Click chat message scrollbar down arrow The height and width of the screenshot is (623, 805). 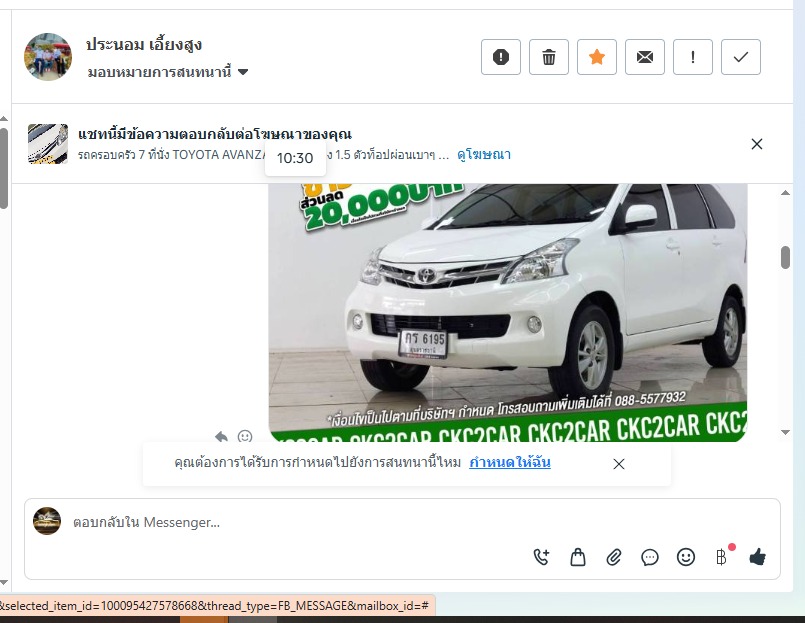(x=785, y=432)
